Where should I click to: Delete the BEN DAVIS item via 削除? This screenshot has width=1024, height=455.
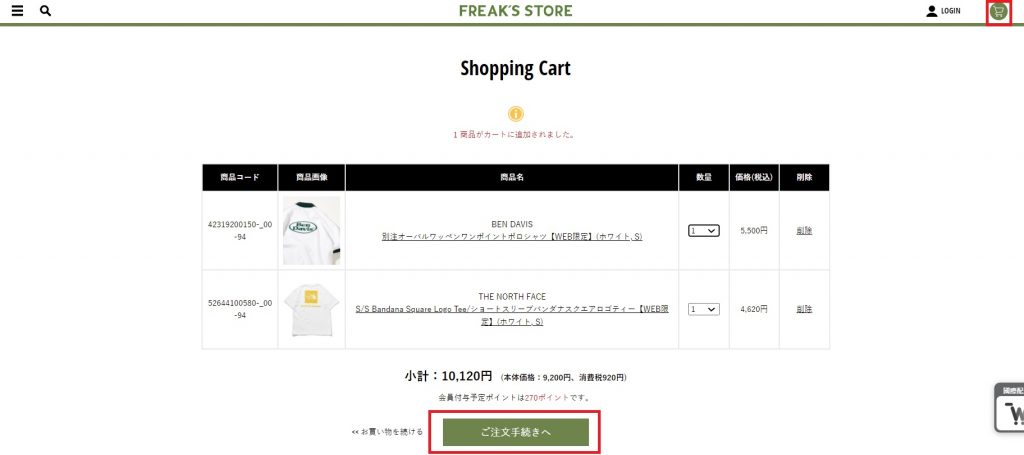coord(804,231)
